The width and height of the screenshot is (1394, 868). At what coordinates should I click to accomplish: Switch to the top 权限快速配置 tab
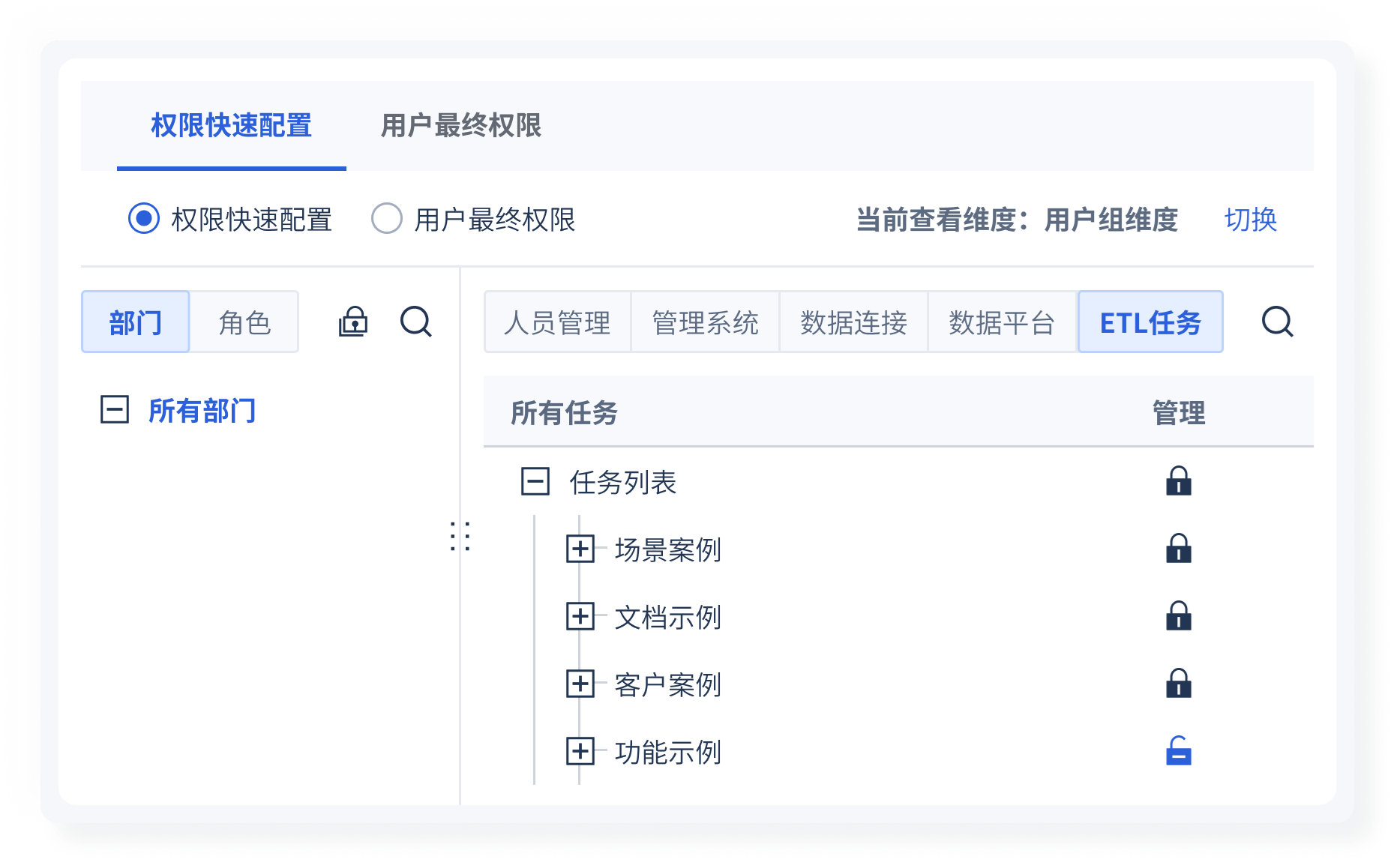point(232,125)
